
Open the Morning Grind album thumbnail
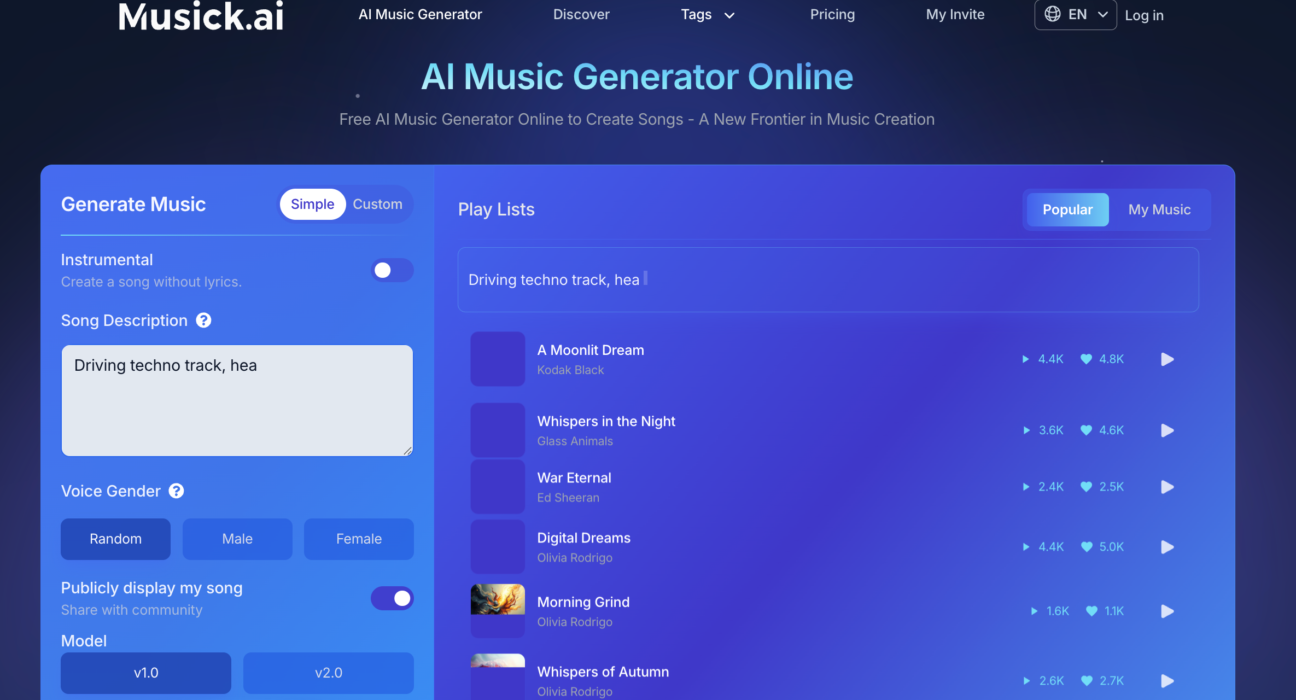[x=497, y=610]
